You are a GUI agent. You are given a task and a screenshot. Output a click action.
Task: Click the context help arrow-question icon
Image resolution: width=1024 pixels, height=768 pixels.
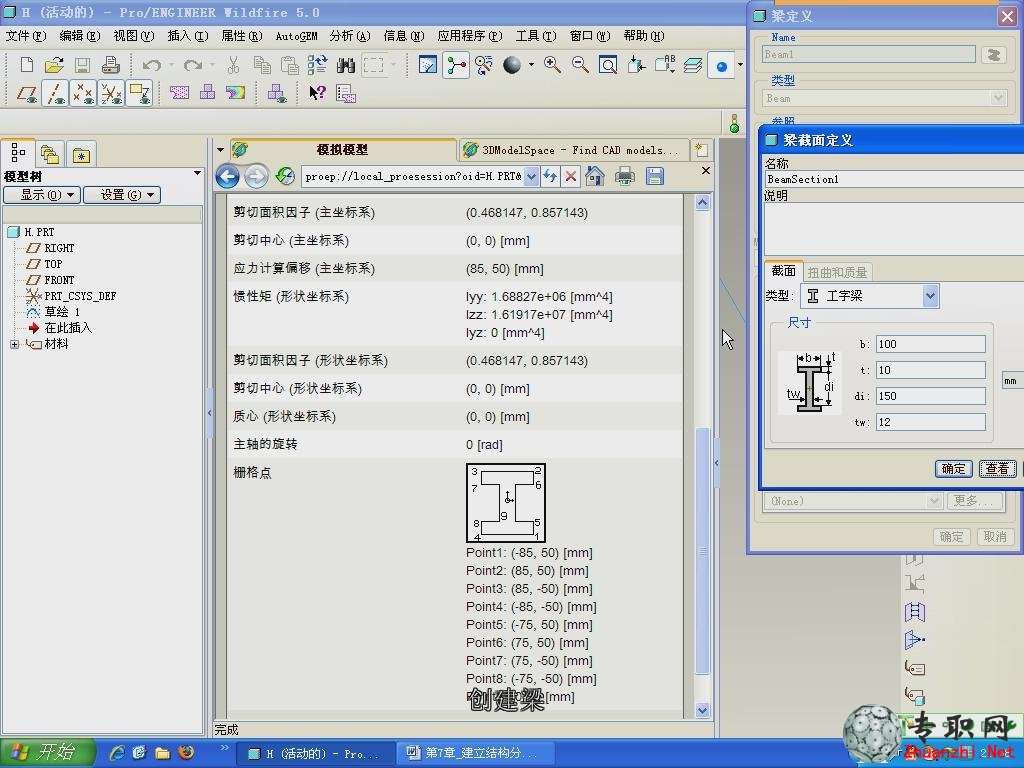coord(317,93)
